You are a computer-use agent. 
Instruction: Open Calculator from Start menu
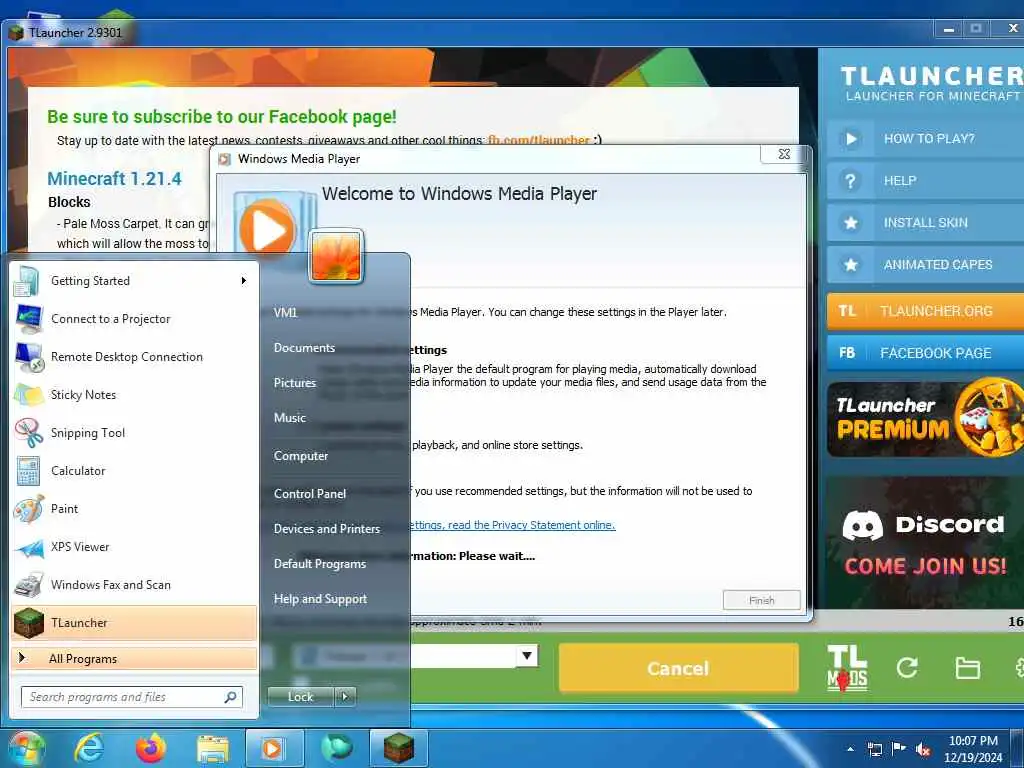point(134,470)
